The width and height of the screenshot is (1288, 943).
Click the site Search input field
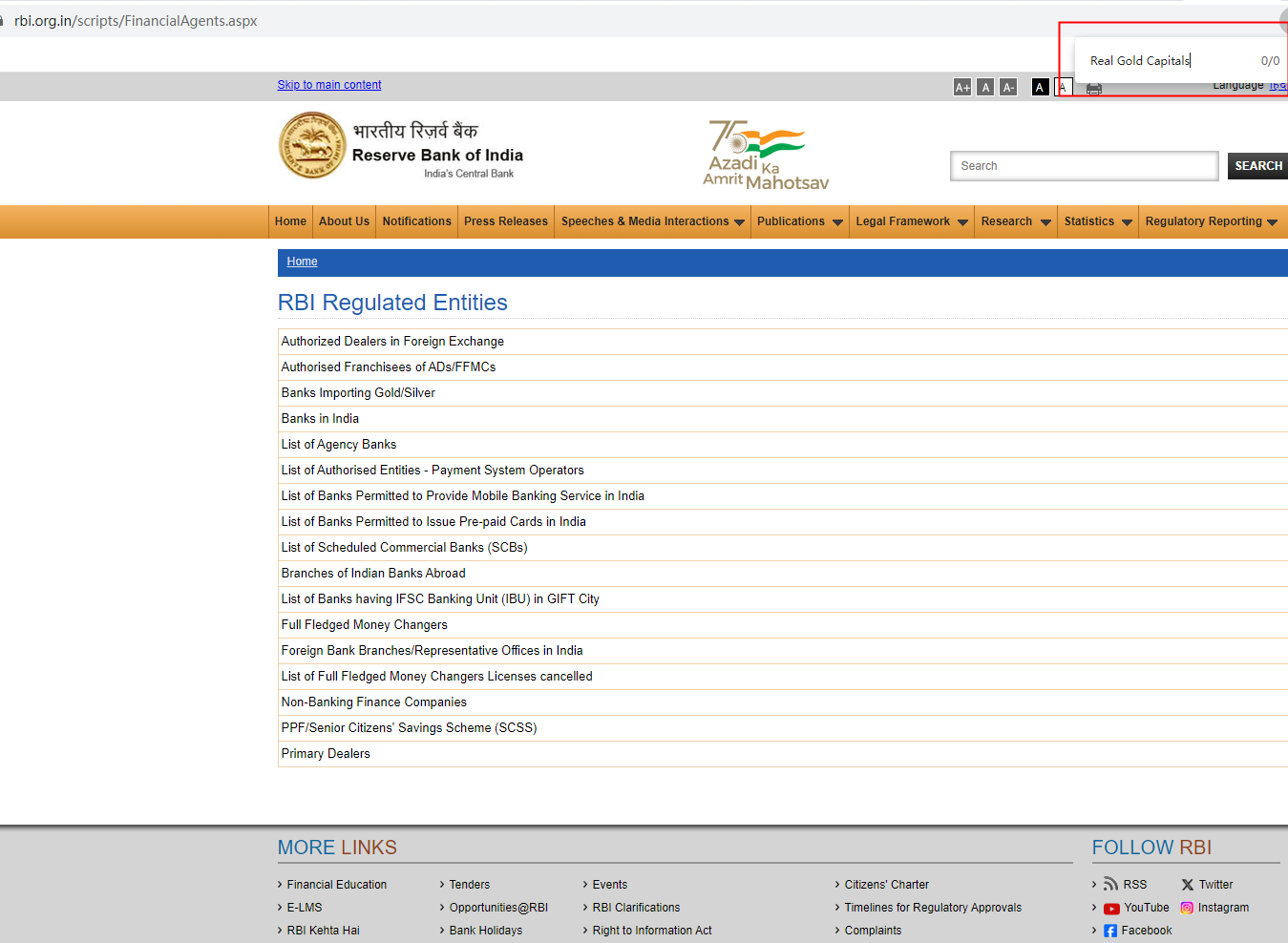point(1084,166)
